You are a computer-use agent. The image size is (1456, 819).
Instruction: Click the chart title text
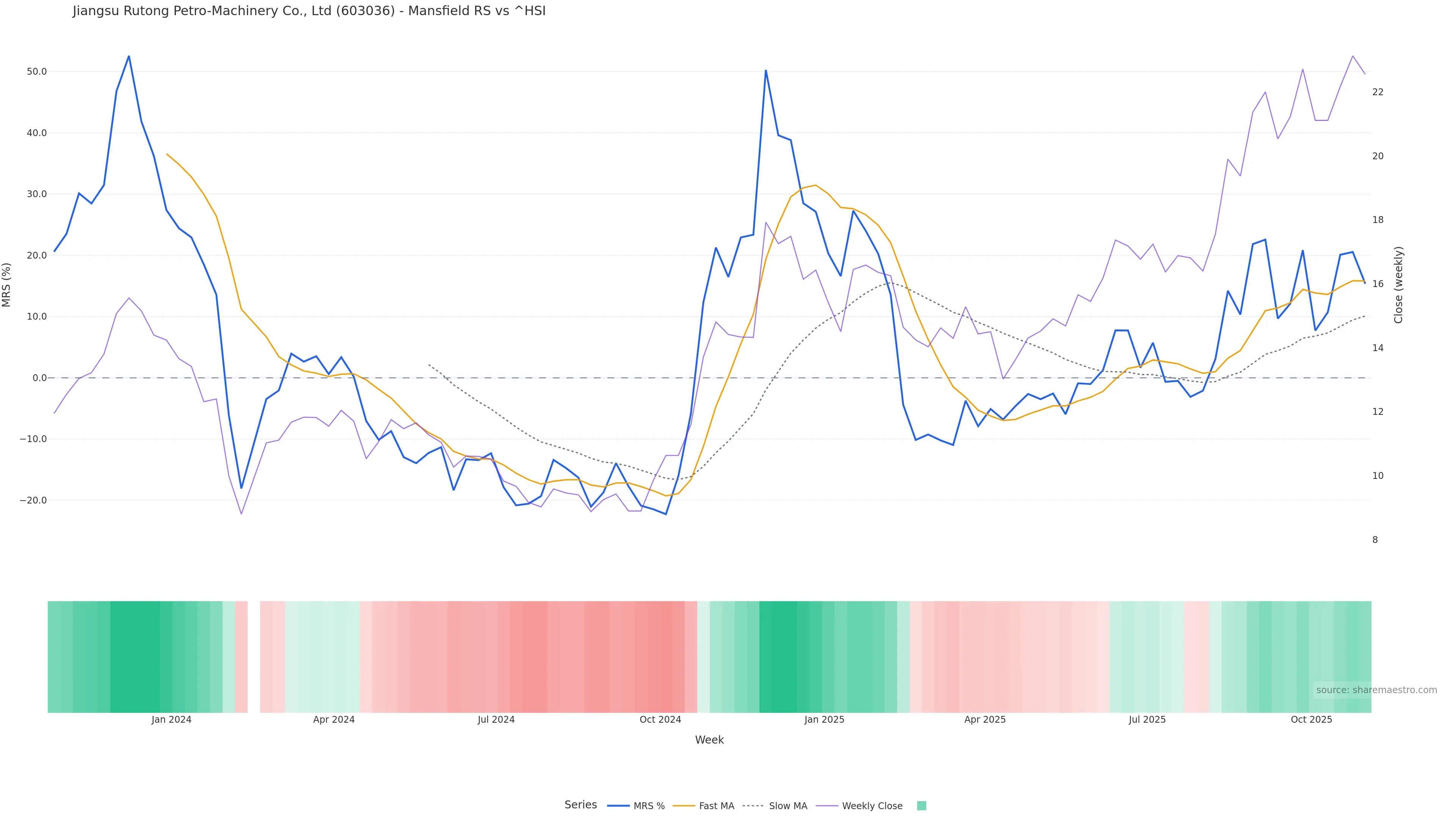pyautogui.click(x=309, y=11)
